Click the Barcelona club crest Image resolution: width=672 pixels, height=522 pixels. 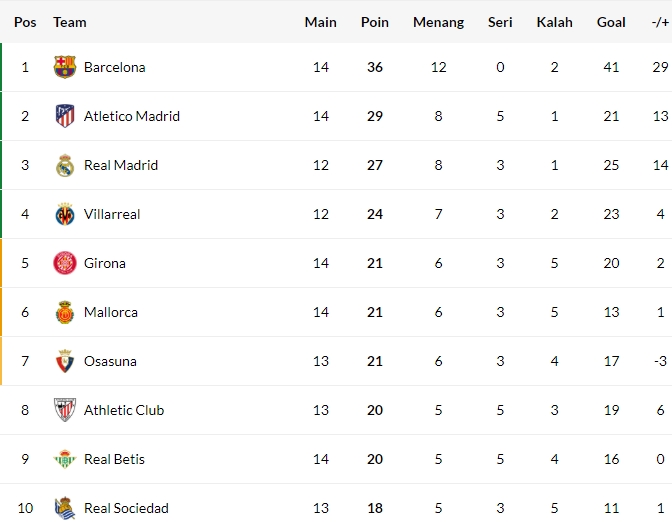pyautogui.click(x=65, y=67)
